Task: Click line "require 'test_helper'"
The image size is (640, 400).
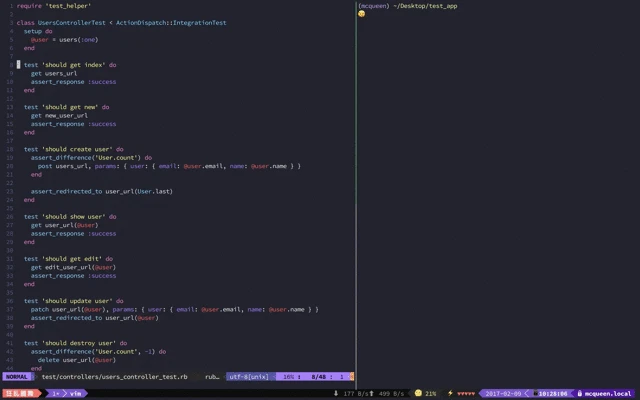Action: (x=54, y=6)
